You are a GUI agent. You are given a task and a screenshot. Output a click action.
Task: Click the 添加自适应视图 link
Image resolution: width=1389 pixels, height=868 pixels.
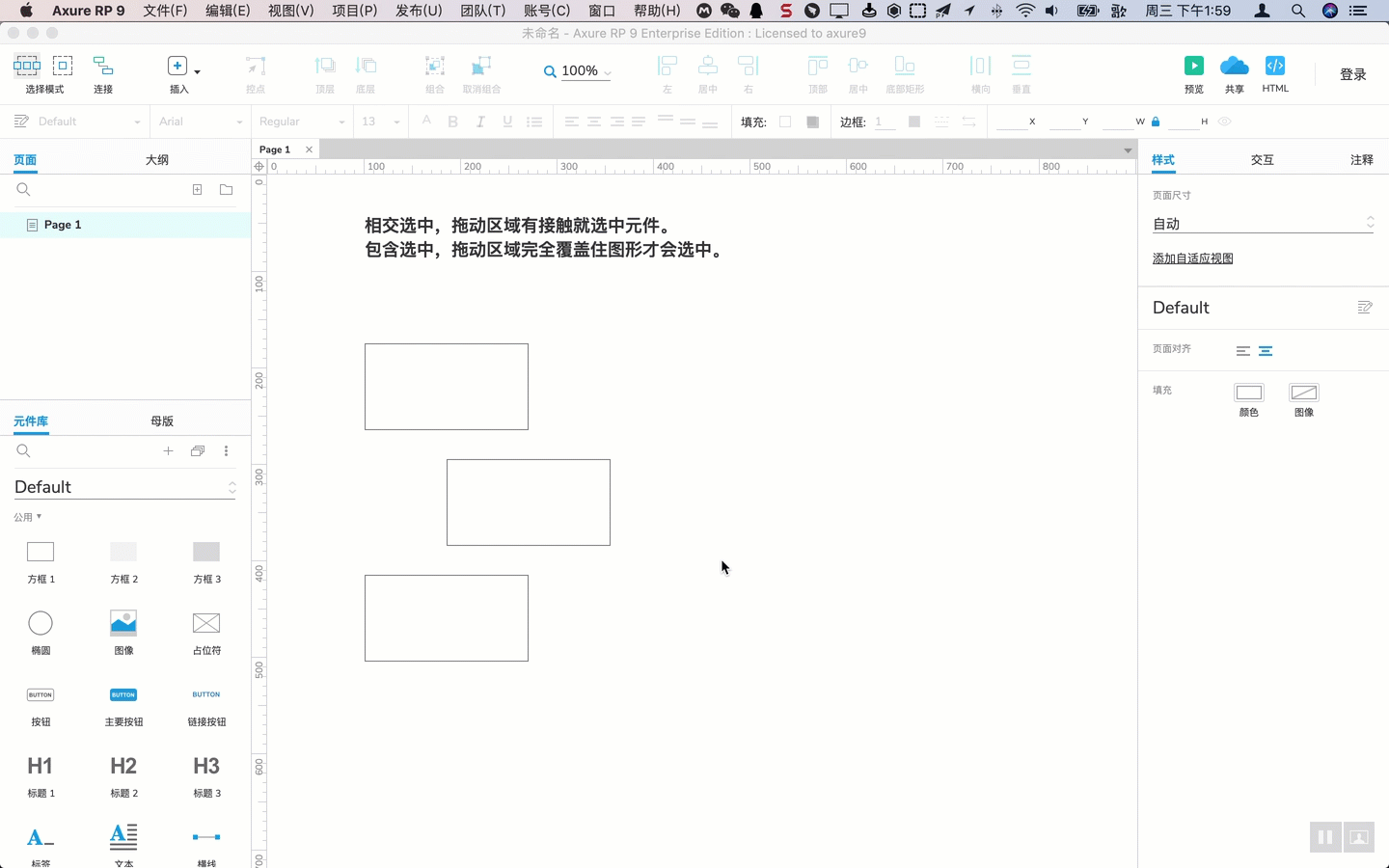point(1192,258)
